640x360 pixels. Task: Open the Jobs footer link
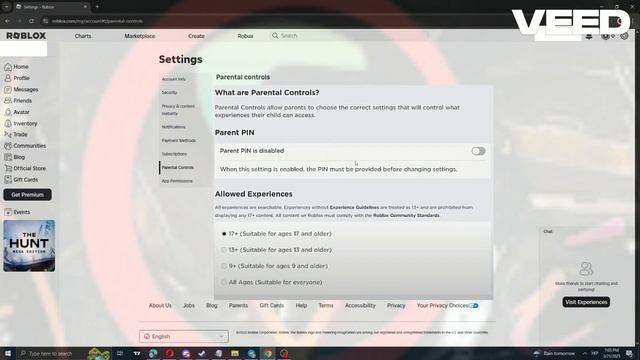189,305
